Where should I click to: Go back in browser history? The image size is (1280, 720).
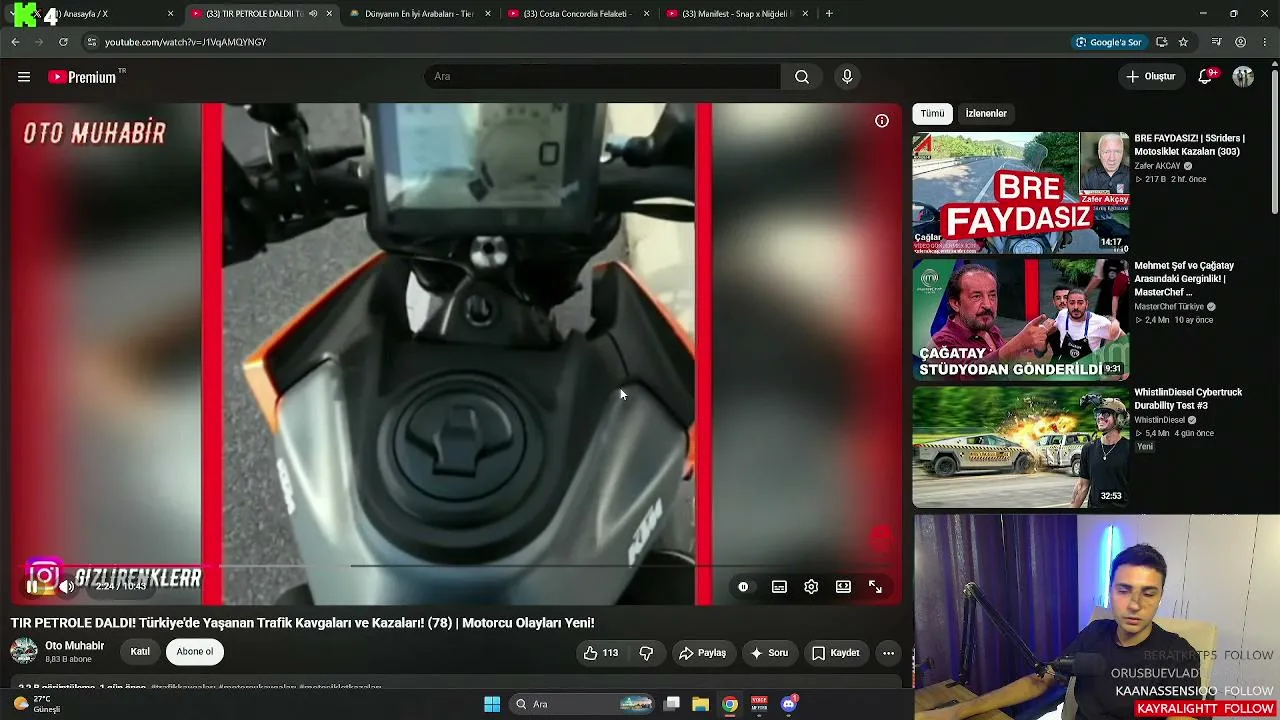(x=15, y=42)
